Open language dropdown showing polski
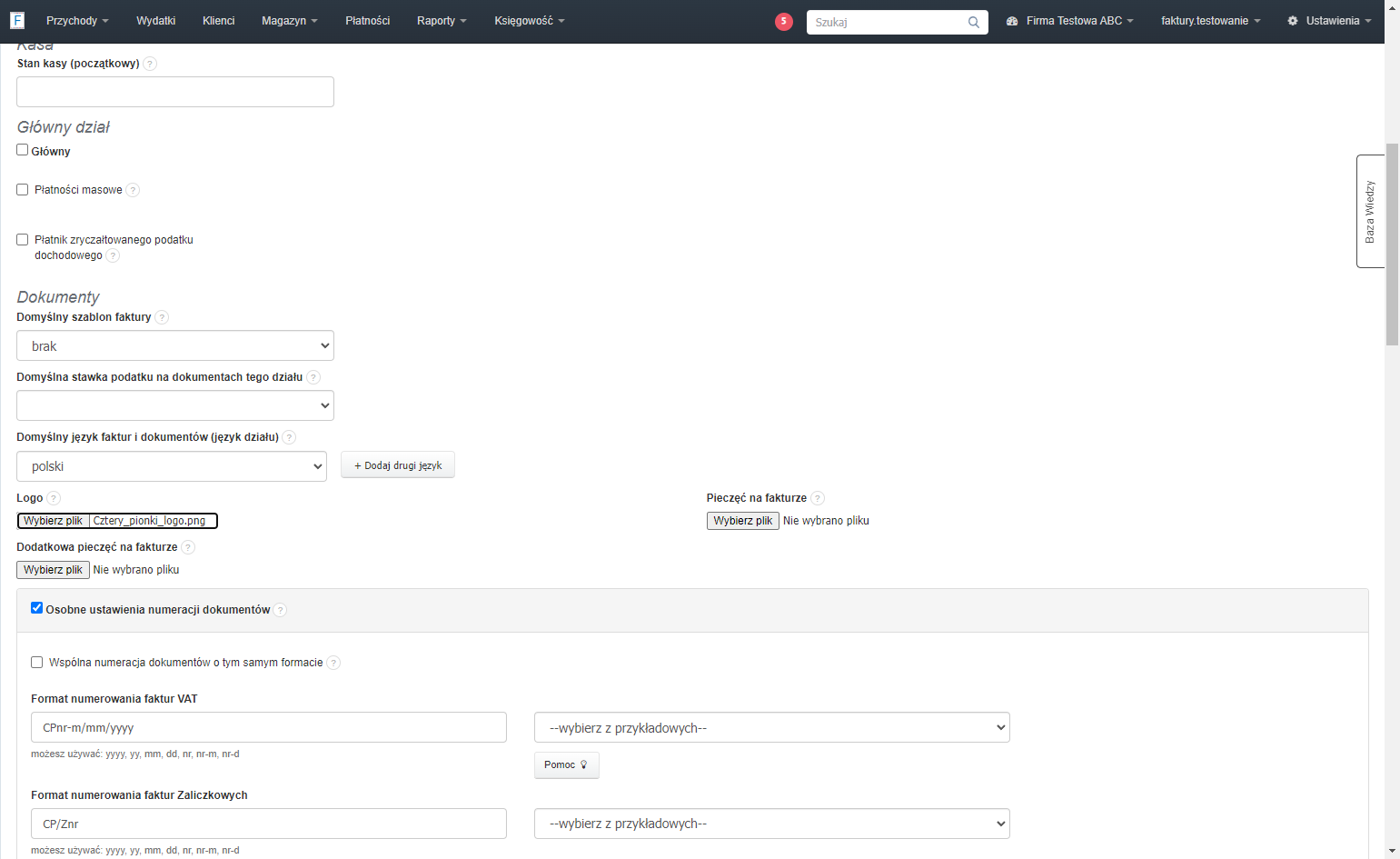Screen dimensions: 1400x859 click(x=172, y=466)
